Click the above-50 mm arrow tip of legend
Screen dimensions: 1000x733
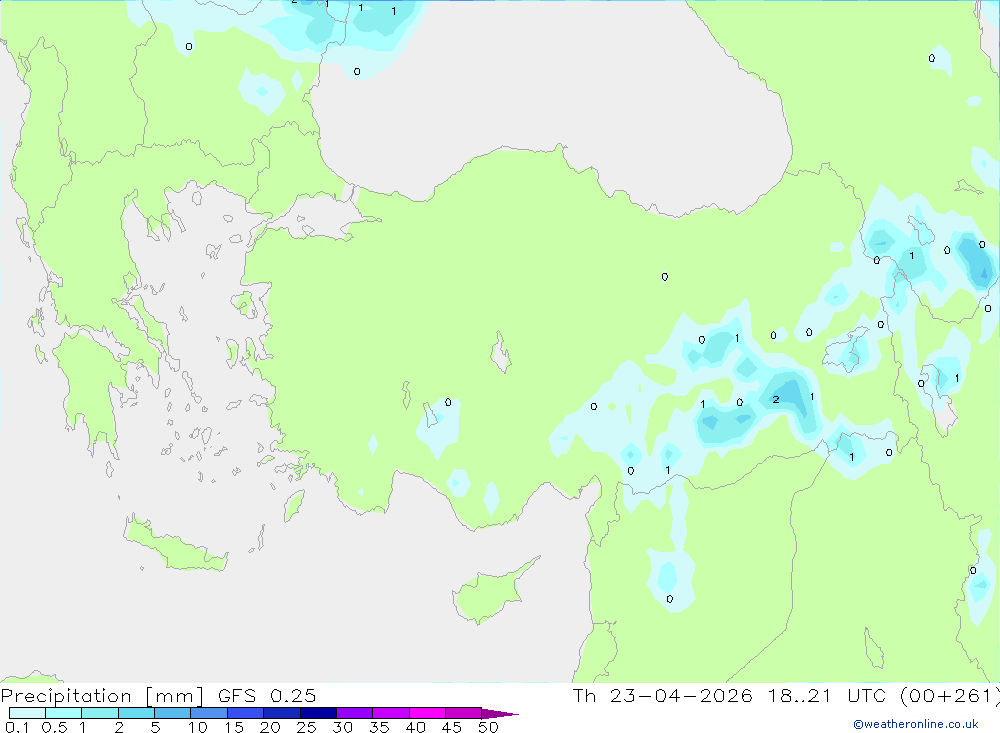[x=500, y=713]
